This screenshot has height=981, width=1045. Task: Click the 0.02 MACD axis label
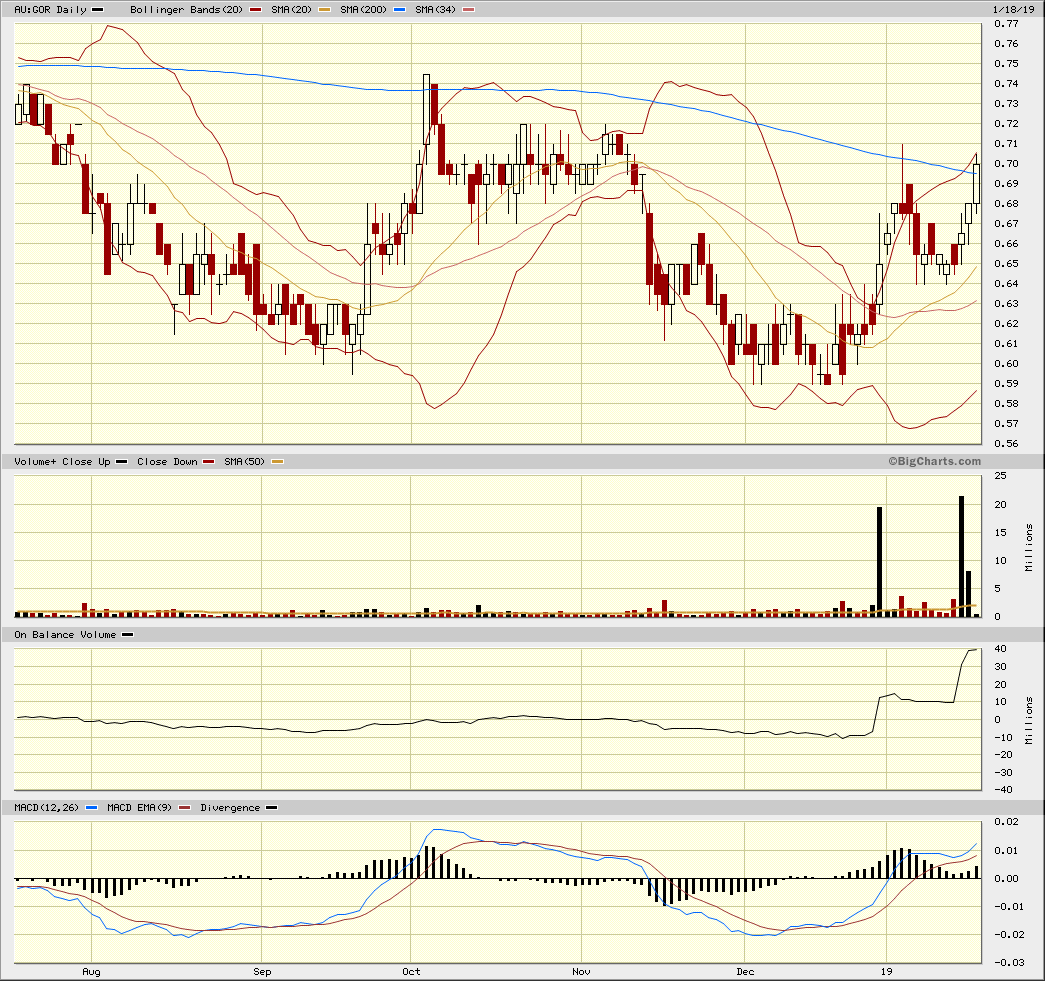tap(1006, 822)
